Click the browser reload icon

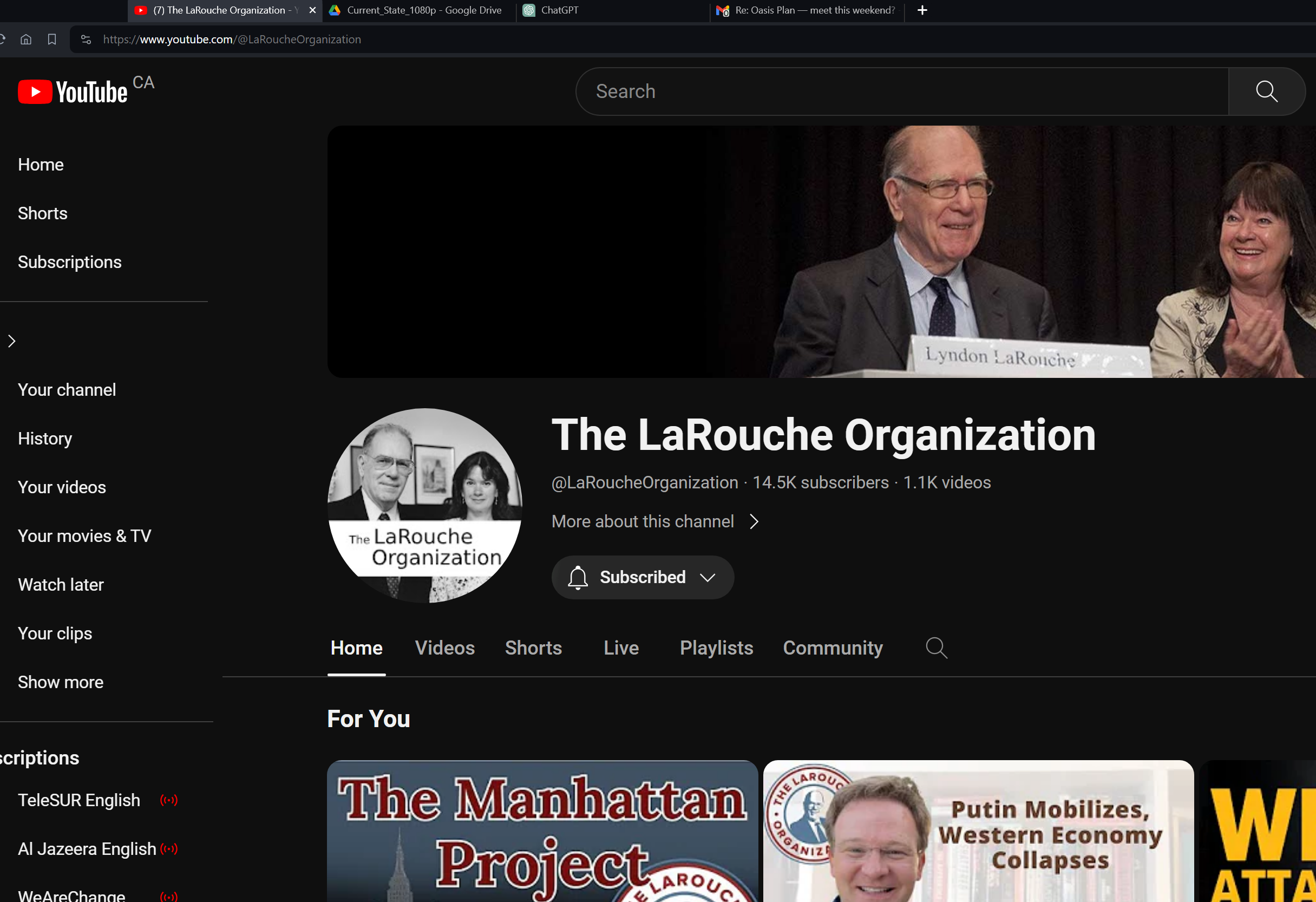pyautogui.click(x=2, y=39)
